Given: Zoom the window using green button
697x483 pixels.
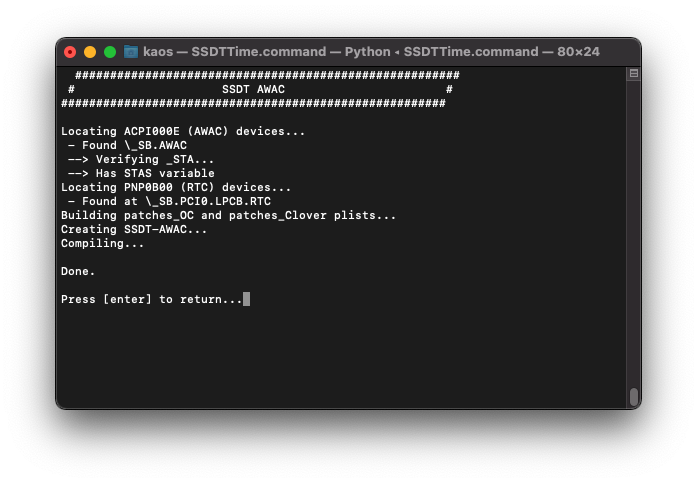Looking at the screenshot, I should pos(110,51).
